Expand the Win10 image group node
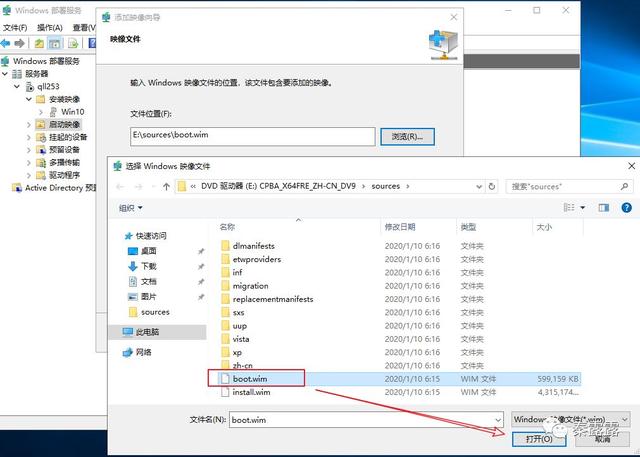 click(41, 112)
